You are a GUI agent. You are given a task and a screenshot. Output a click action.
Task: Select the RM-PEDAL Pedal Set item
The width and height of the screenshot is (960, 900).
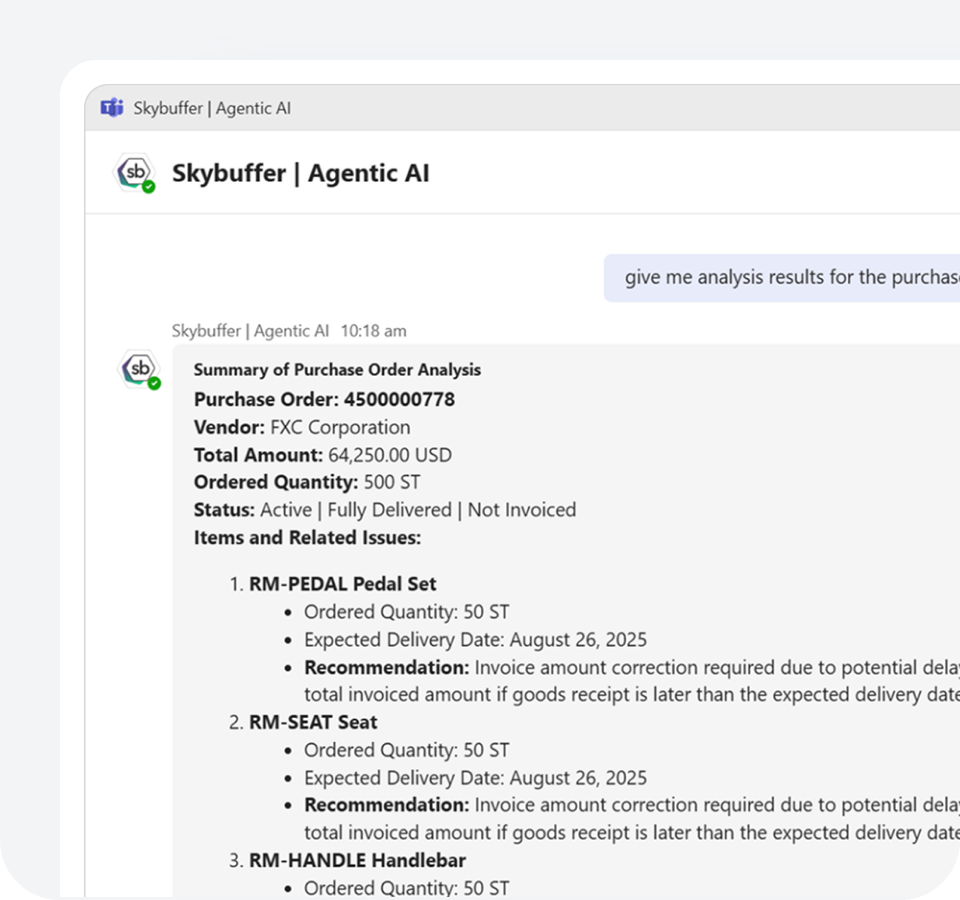pyautogui.click(x=342, y=584)
